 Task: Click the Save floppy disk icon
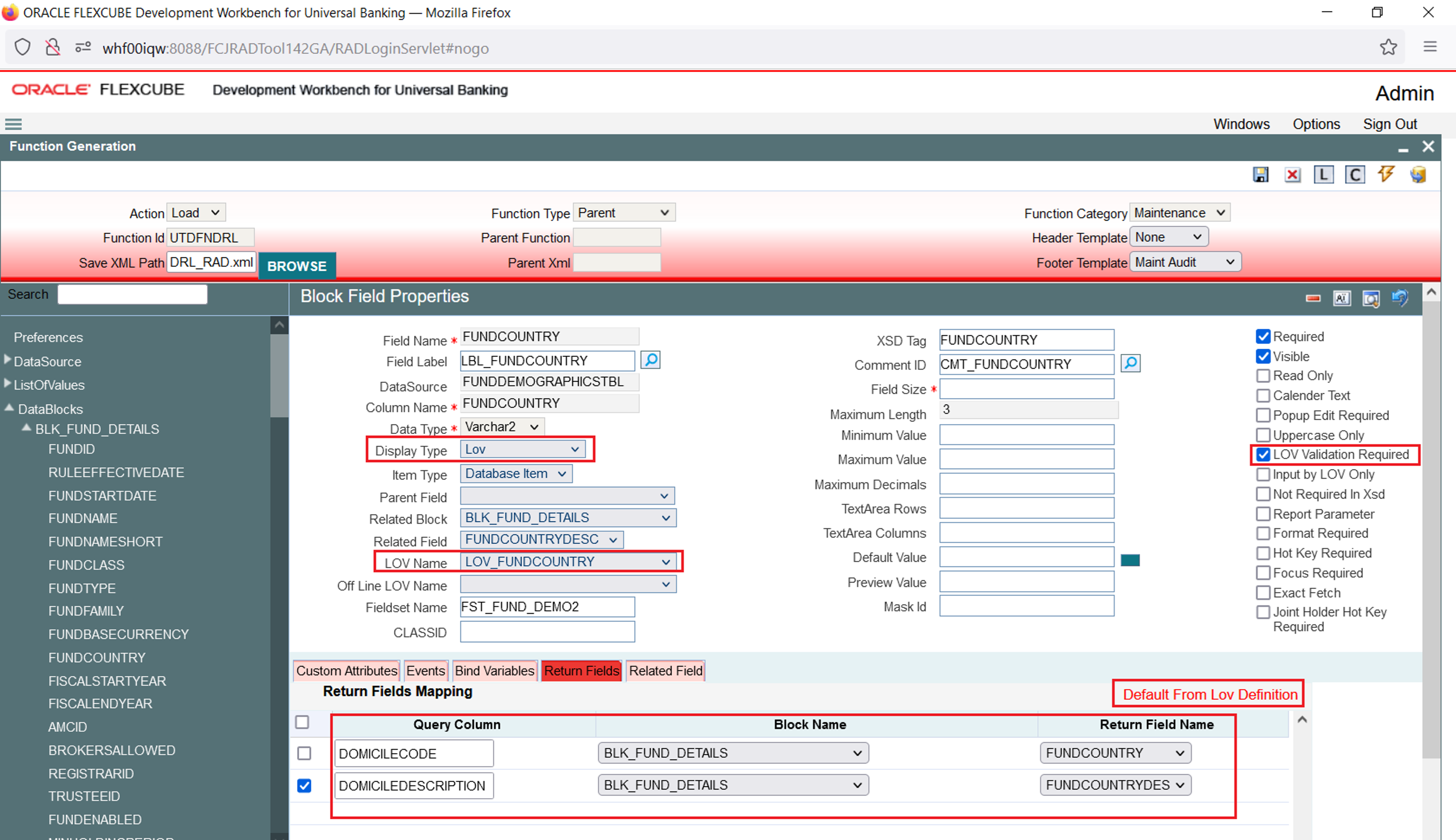(x=1260, y=175)
